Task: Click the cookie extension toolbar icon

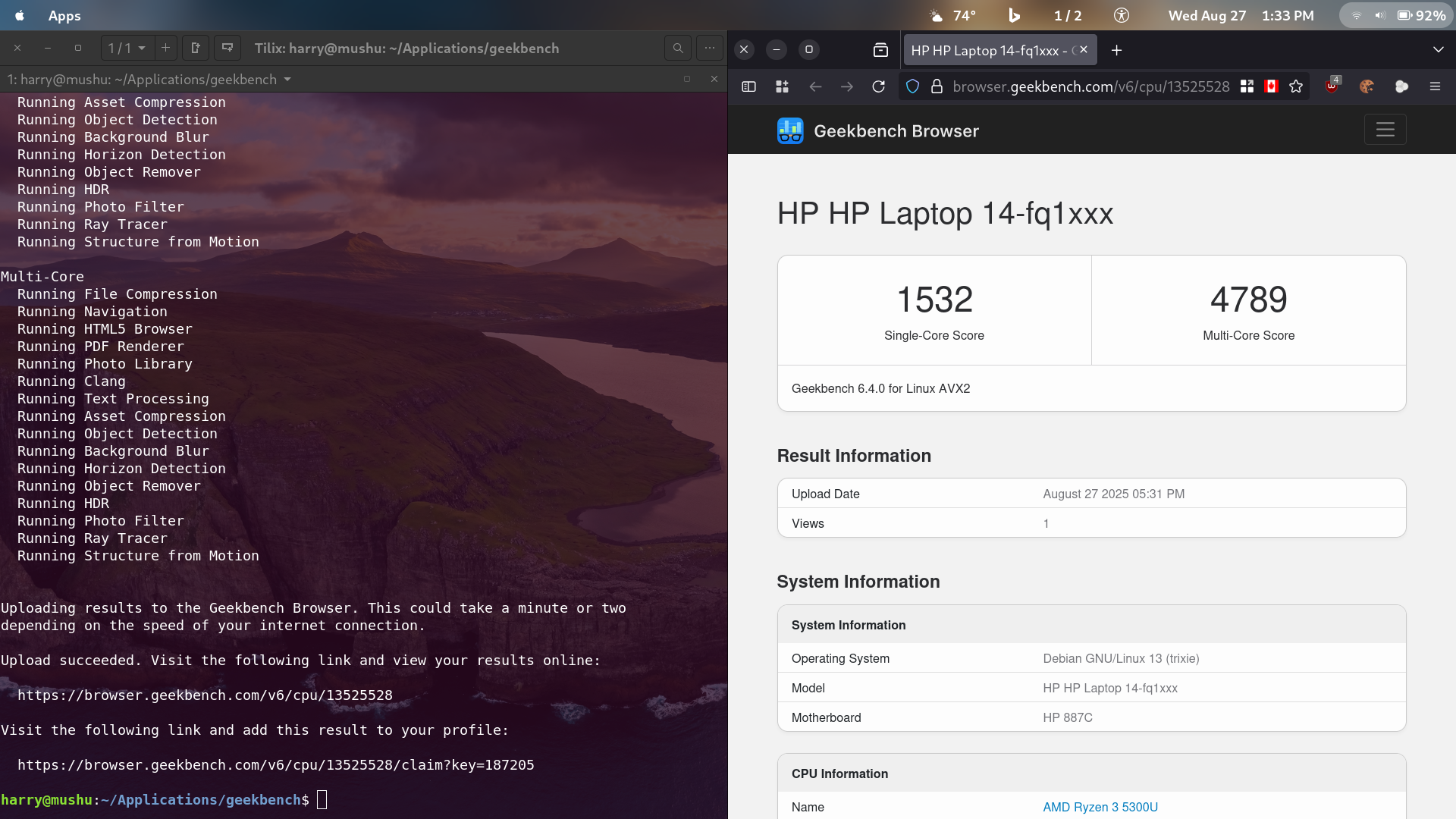Action: pyautogui.click(x=1367, y=86)
